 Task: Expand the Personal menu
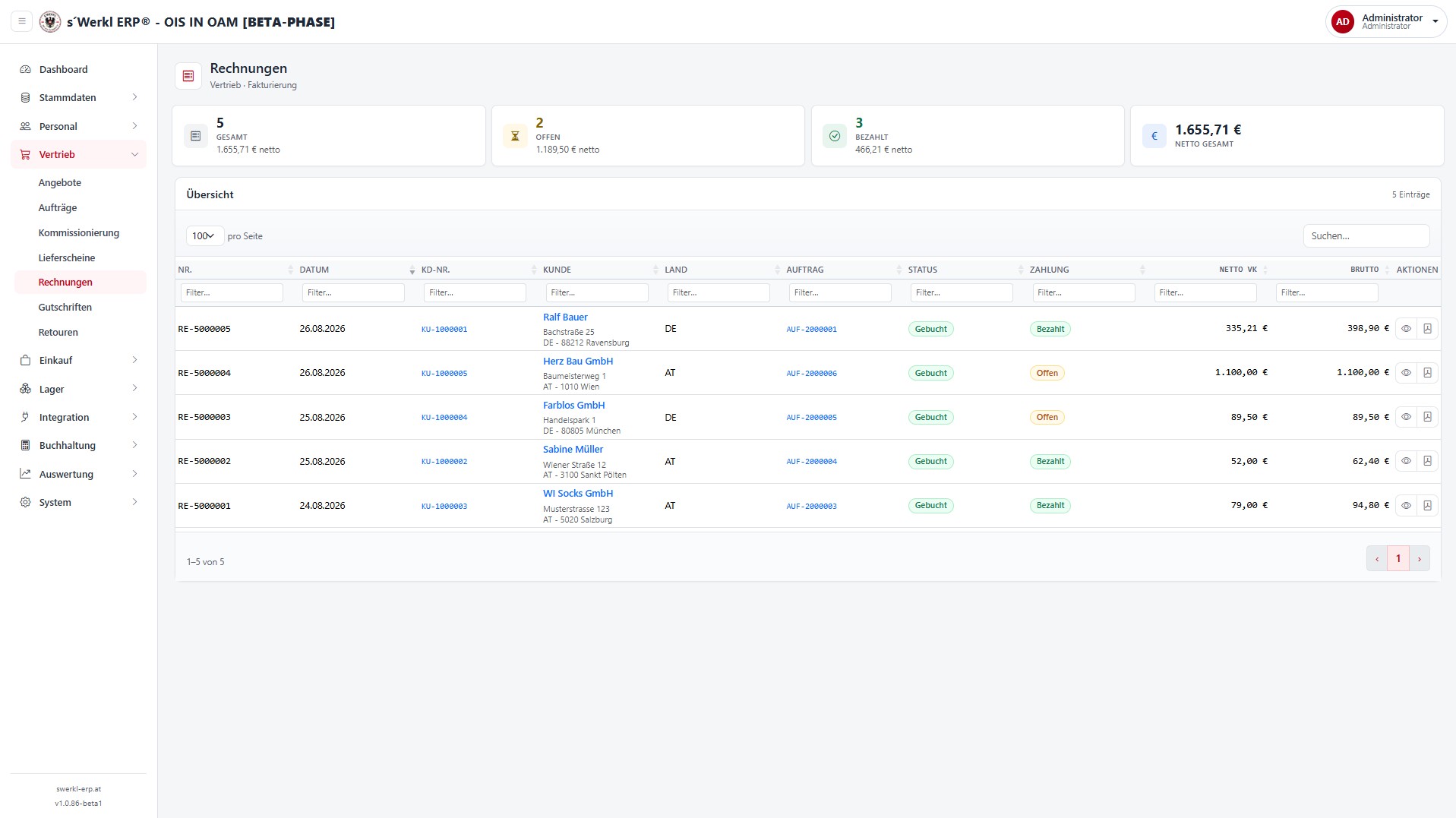[79, 126]
